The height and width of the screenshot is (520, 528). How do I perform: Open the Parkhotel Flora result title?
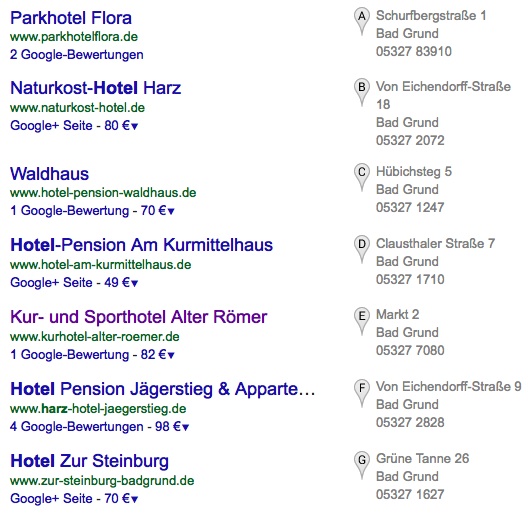click(71, 18)
